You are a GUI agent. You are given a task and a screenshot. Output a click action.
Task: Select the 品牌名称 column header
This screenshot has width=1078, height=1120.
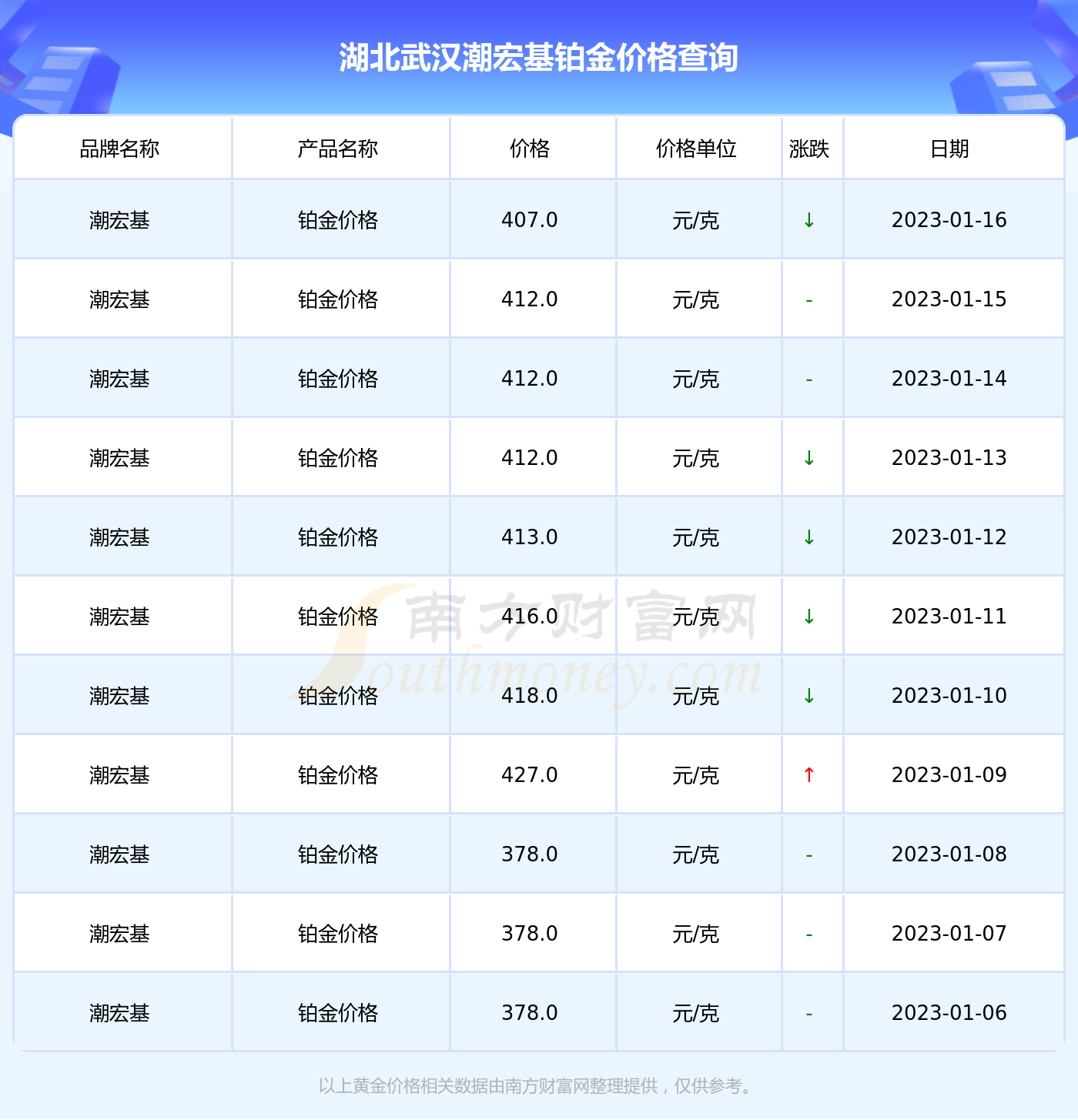tap(119, 149)
